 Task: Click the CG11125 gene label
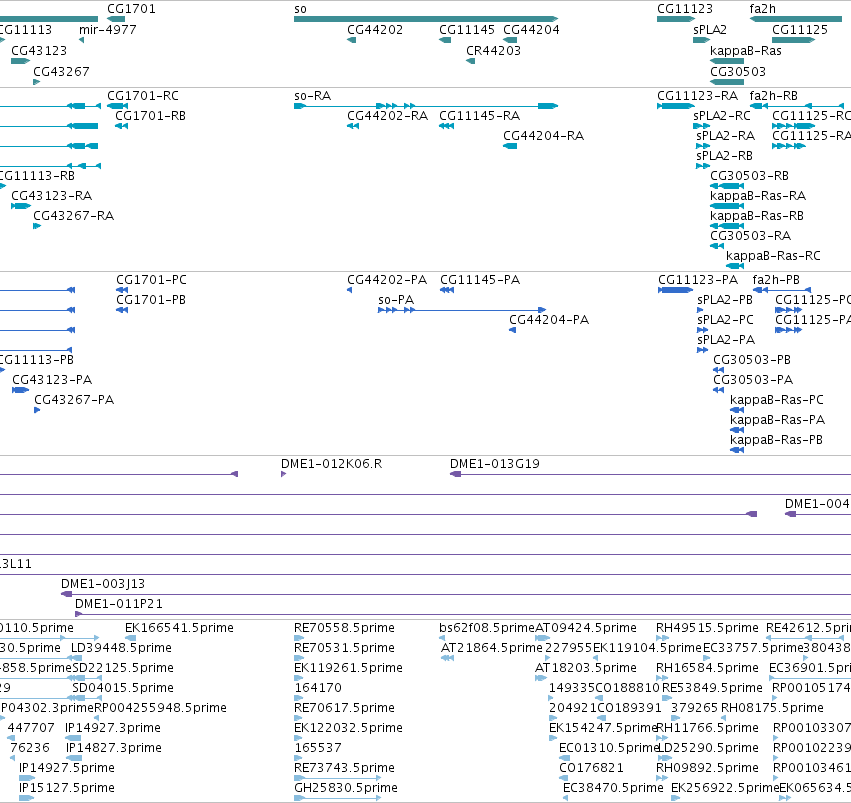point(799,30)
